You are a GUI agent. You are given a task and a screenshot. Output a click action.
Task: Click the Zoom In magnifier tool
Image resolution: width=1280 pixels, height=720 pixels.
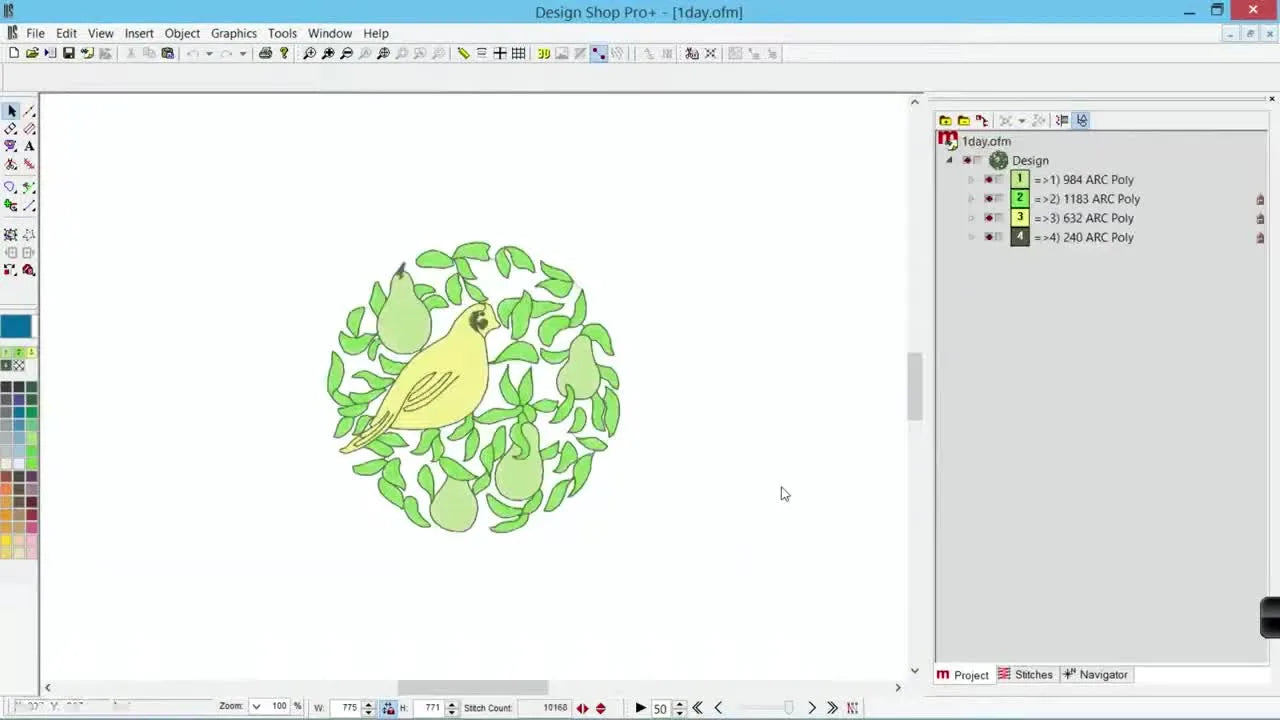[x=310, y=53]
